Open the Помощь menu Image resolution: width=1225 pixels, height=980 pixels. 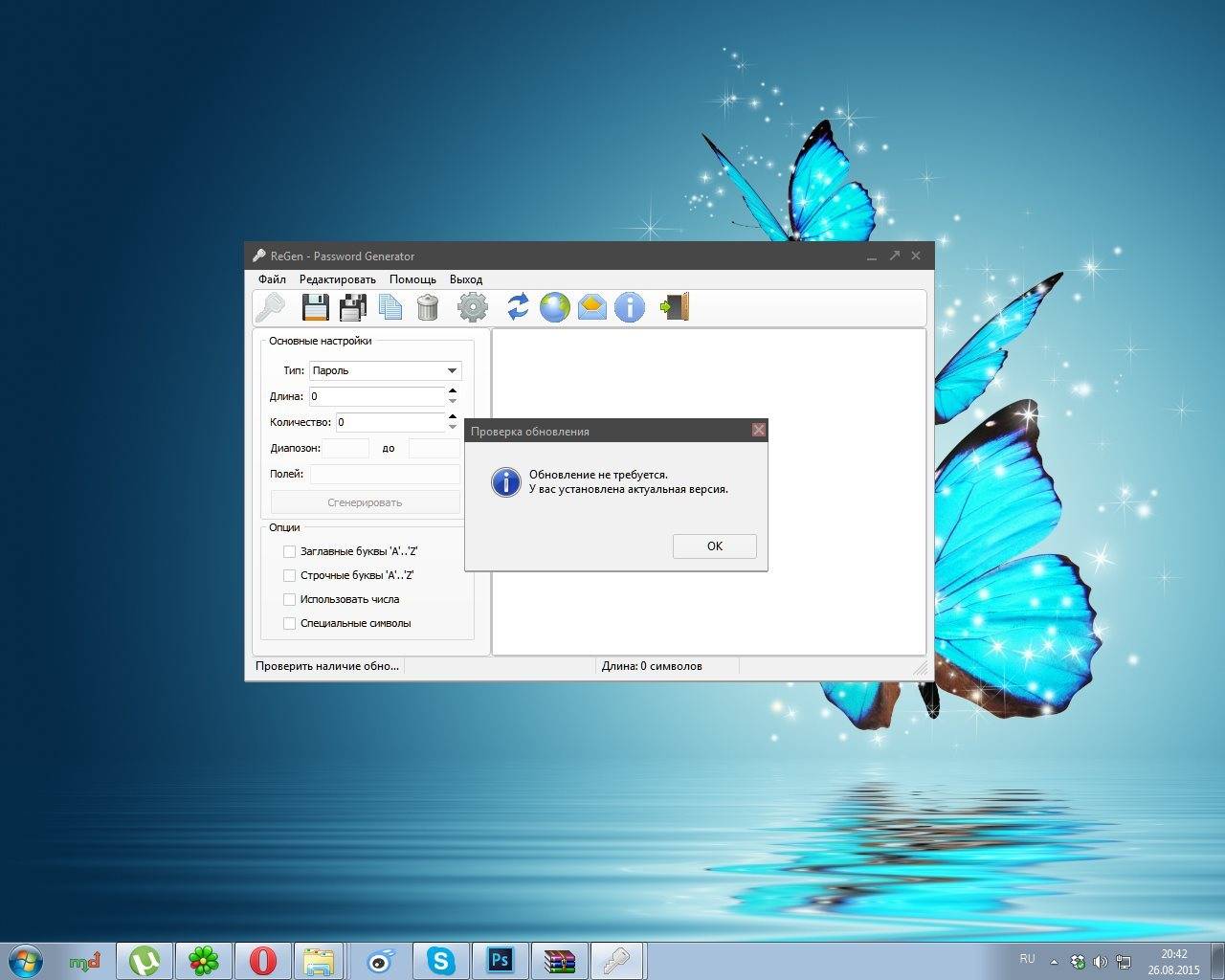(x=412, y=279)
